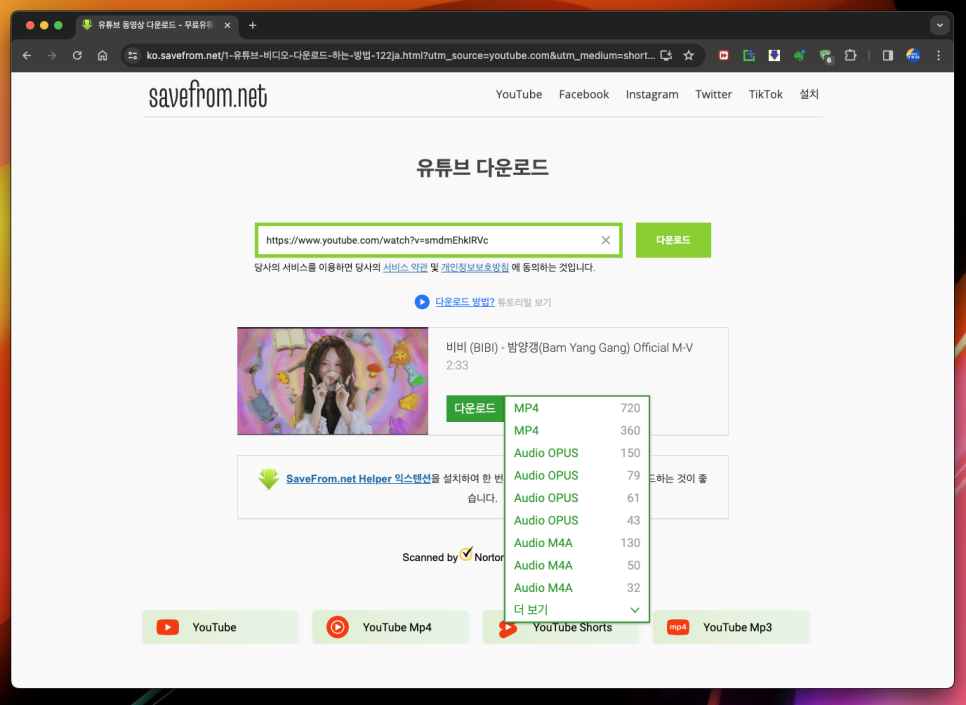Viewport: 966px width, 705px height.
Task: Open the red video extension icon
Action: point(724,55)
